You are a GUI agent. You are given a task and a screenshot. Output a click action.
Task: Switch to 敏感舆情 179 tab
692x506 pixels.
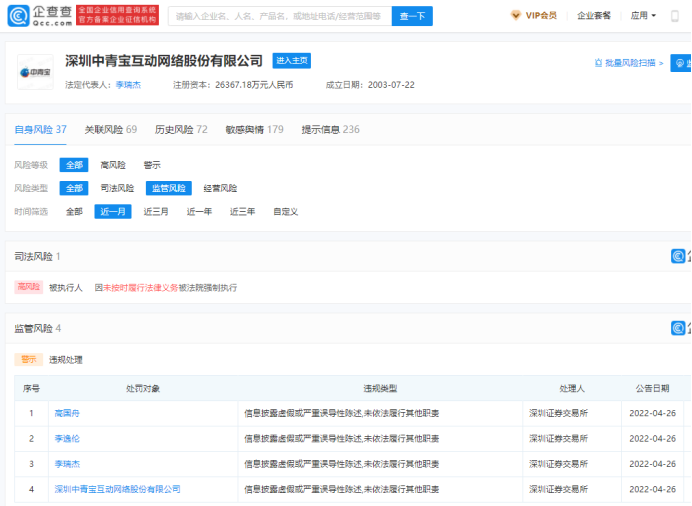pos(254,130)
